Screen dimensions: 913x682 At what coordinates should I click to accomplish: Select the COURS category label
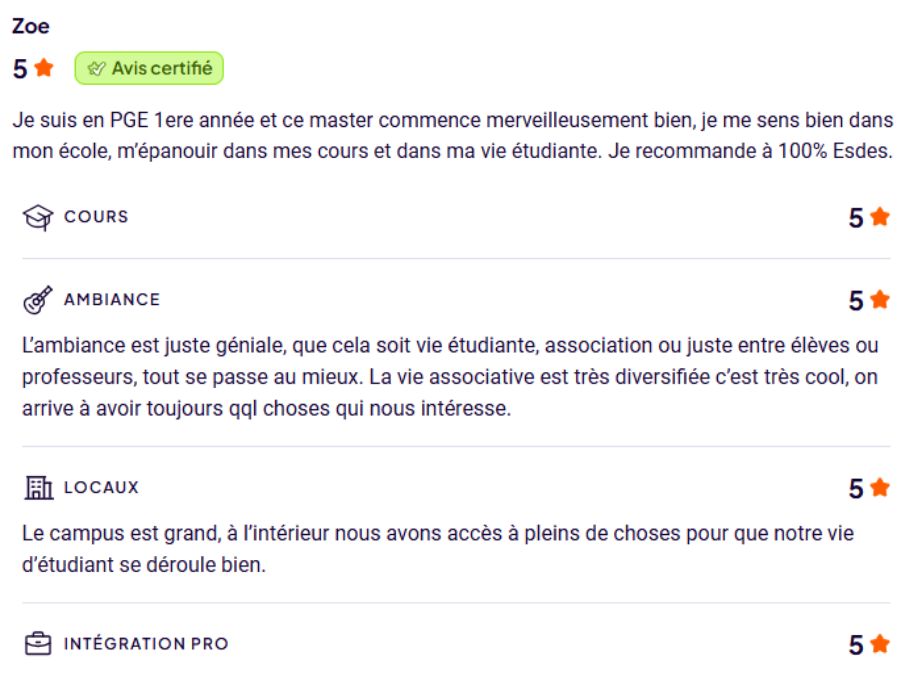(x=96, y=217)
